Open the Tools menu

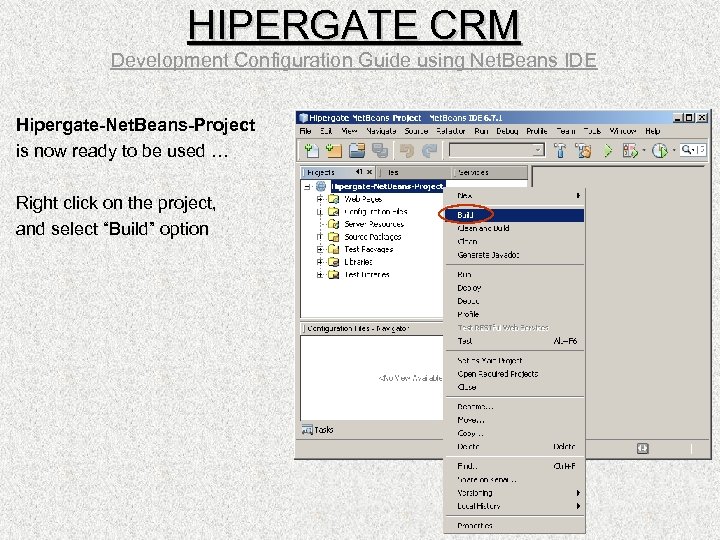click(x=592, y=131)
